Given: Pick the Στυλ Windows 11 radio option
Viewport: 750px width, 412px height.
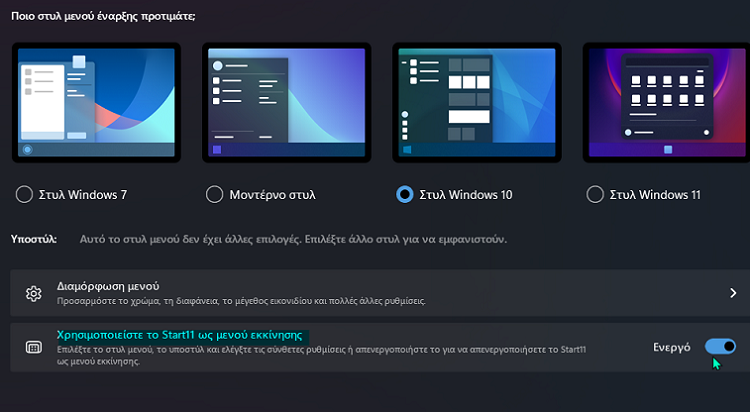Looking at the screenshot, I should (x=595, y=195).
